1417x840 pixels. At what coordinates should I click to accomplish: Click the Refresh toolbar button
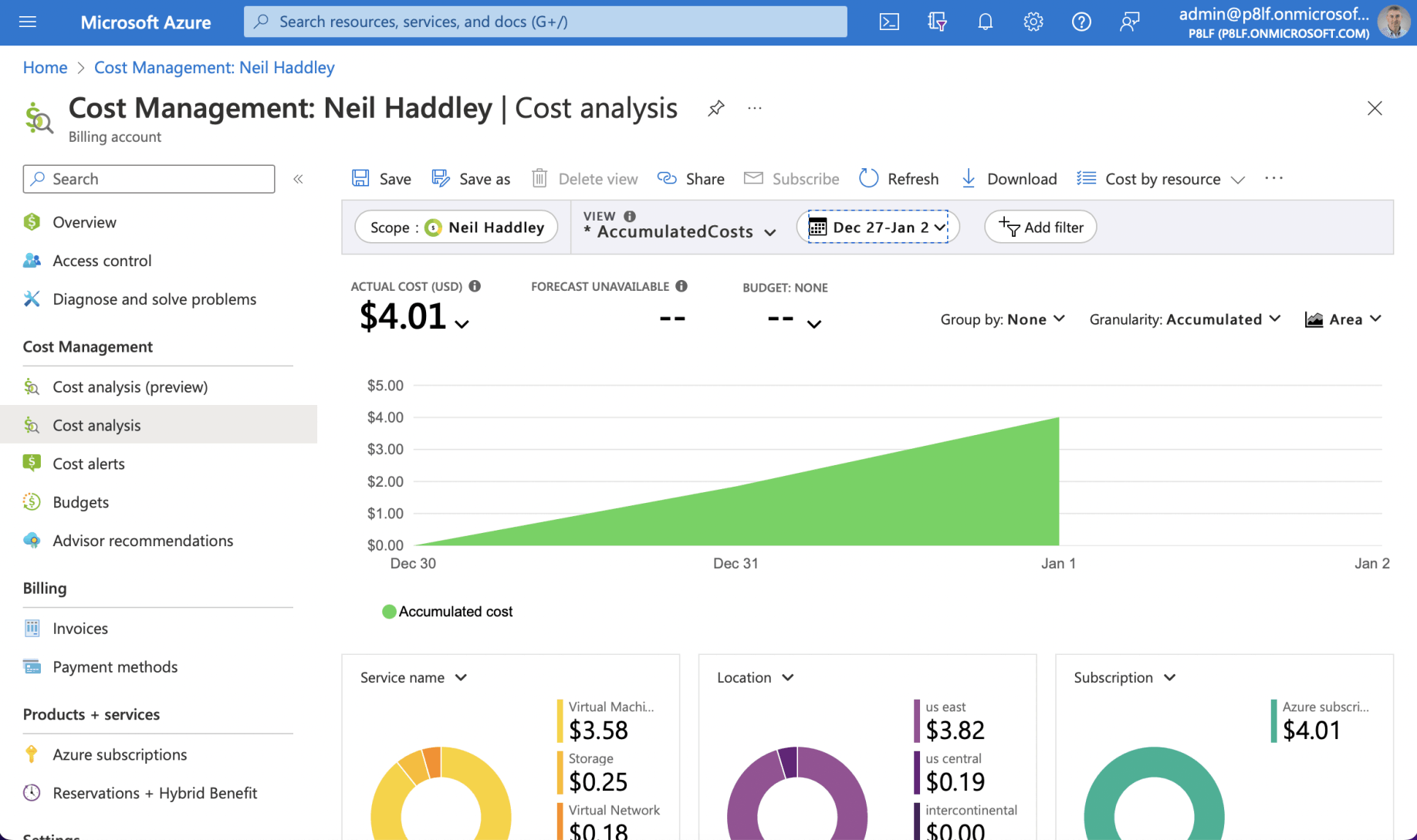pyautogui.click(x=899, y=179)
